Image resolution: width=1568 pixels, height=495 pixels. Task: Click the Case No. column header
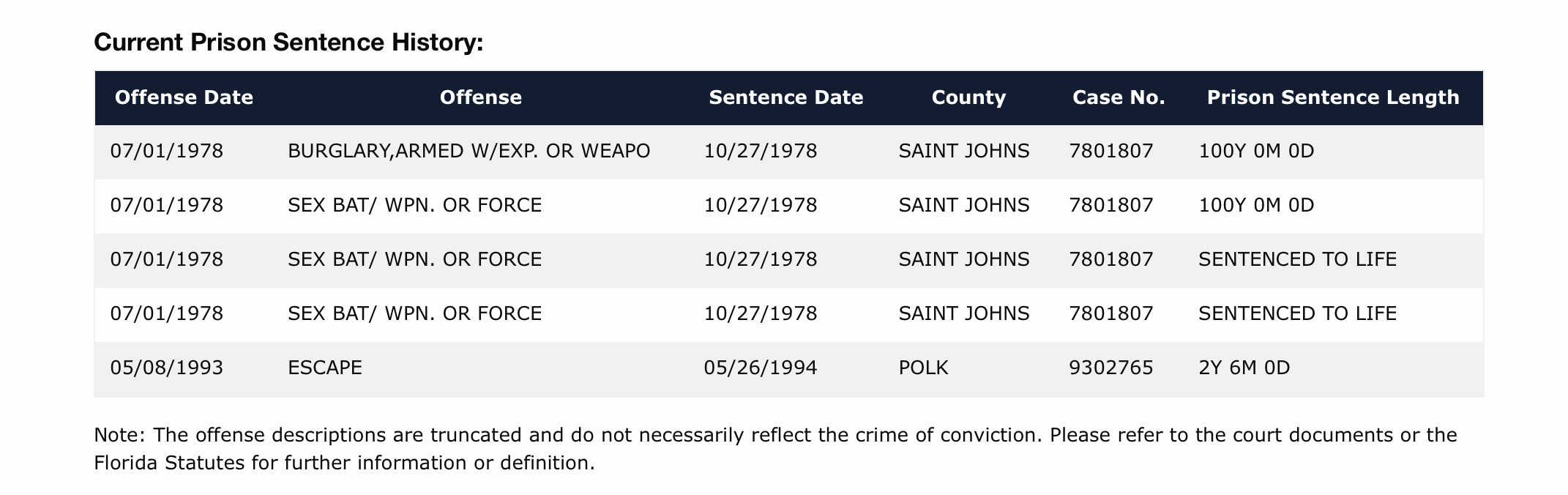pos(1119,97)
